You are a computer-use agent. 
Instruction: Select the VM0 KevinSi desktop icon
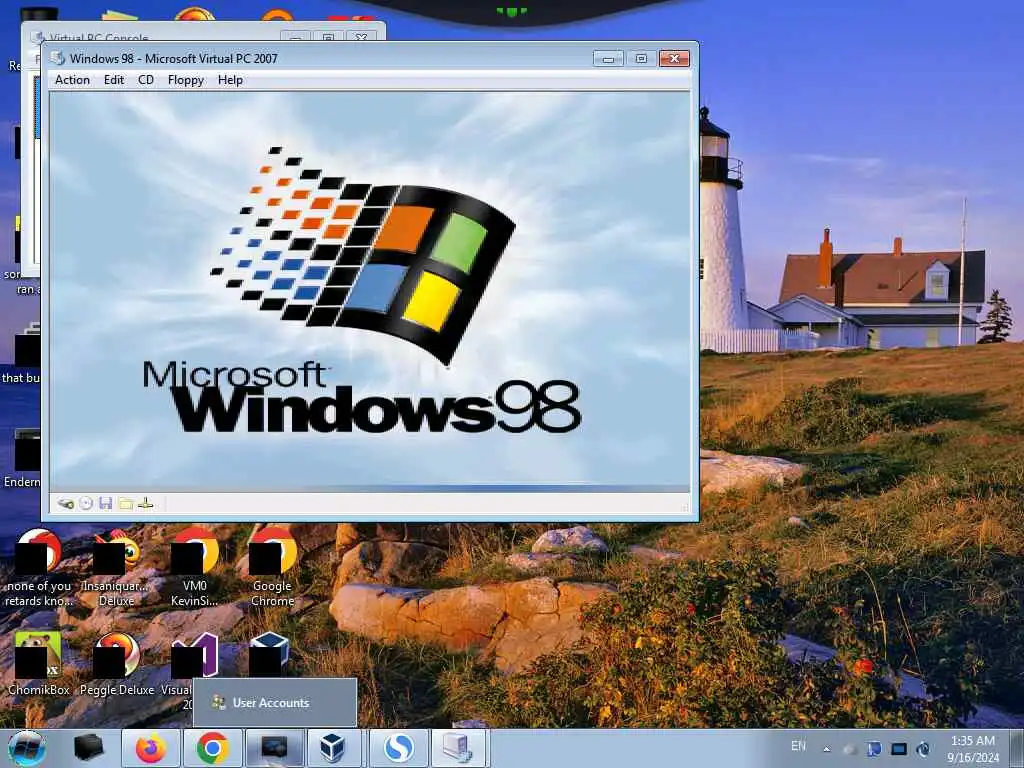(x=194, y=569)
